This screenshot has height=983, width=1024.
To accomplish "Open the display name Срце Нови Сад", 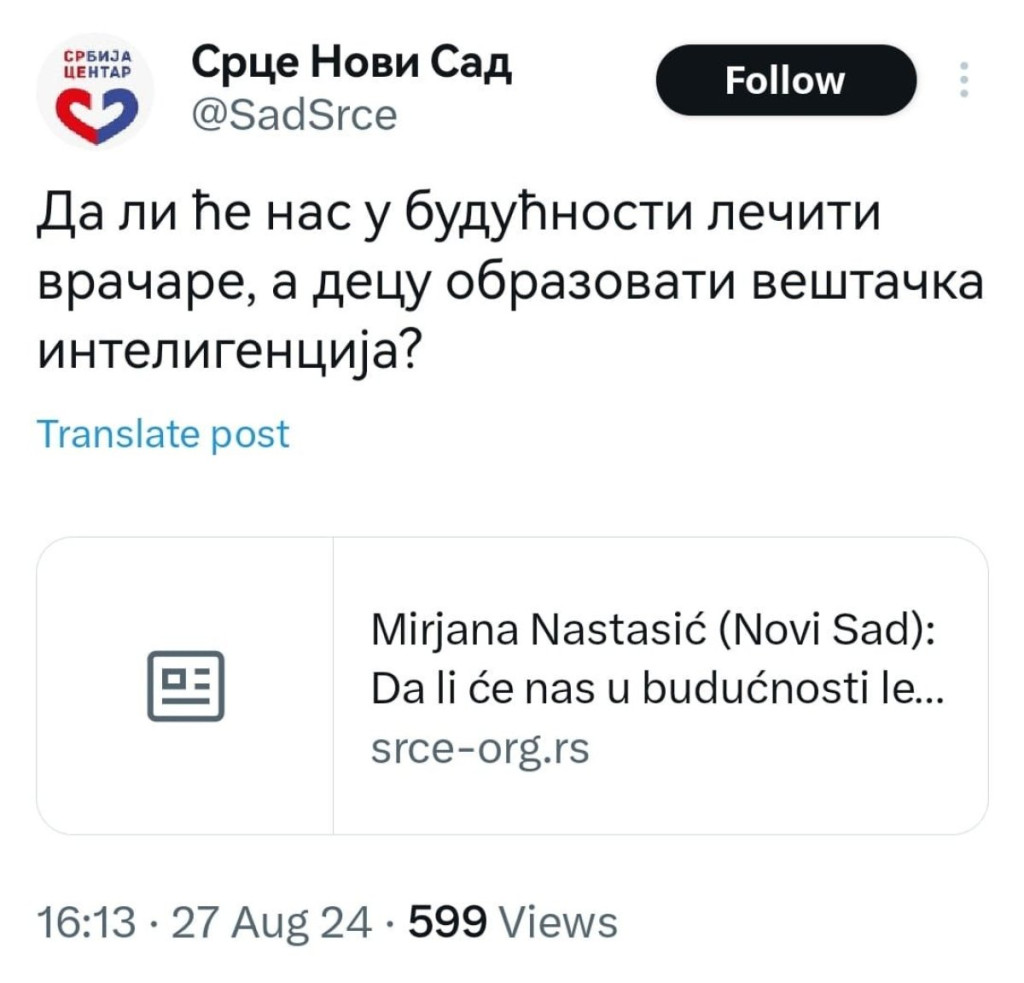I will pos(351,65).
